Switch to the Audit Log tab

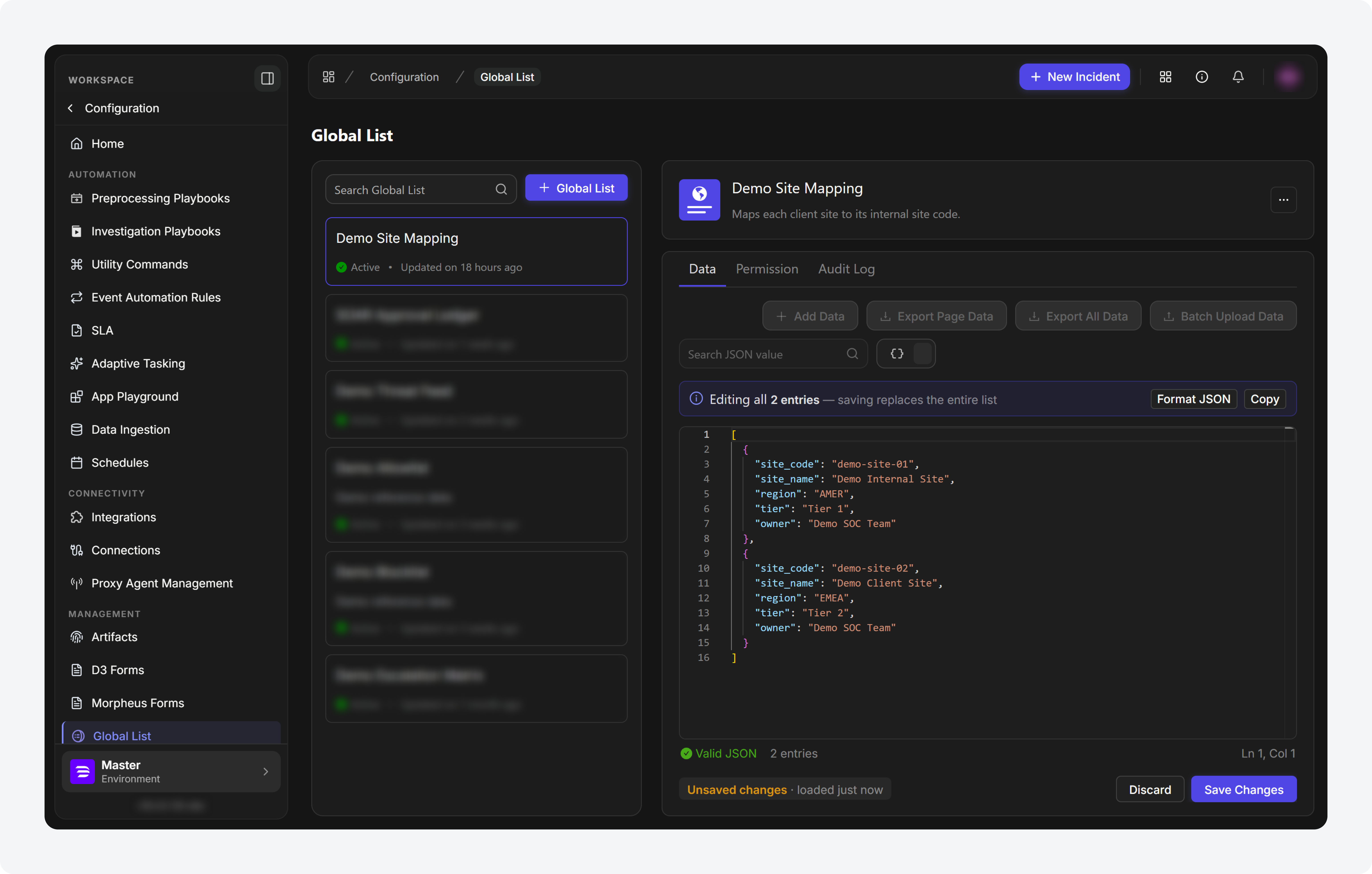coord(847,269)
